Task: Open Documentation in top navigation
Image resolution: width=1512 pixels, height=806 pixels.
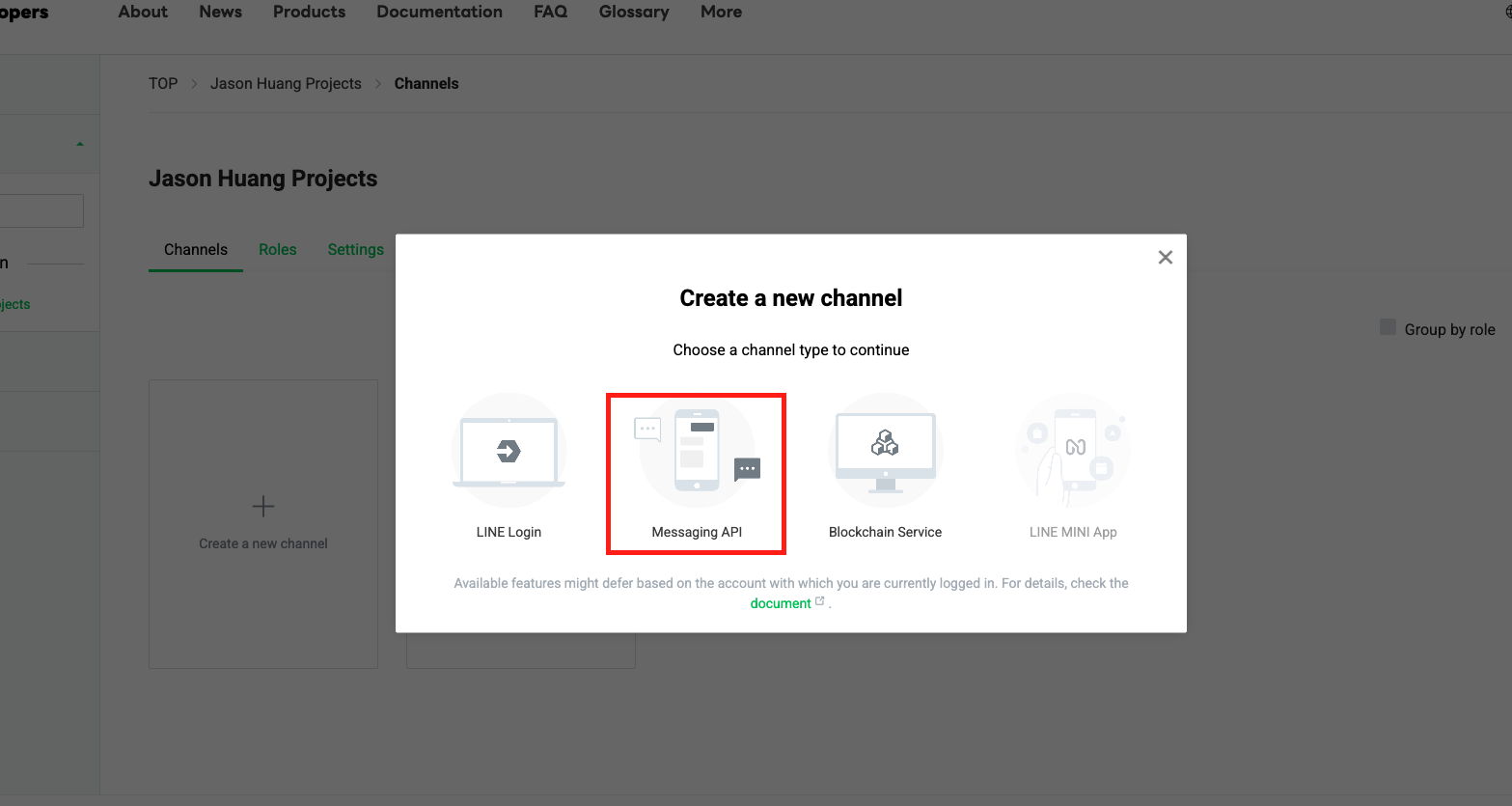Action: [439, 13]
